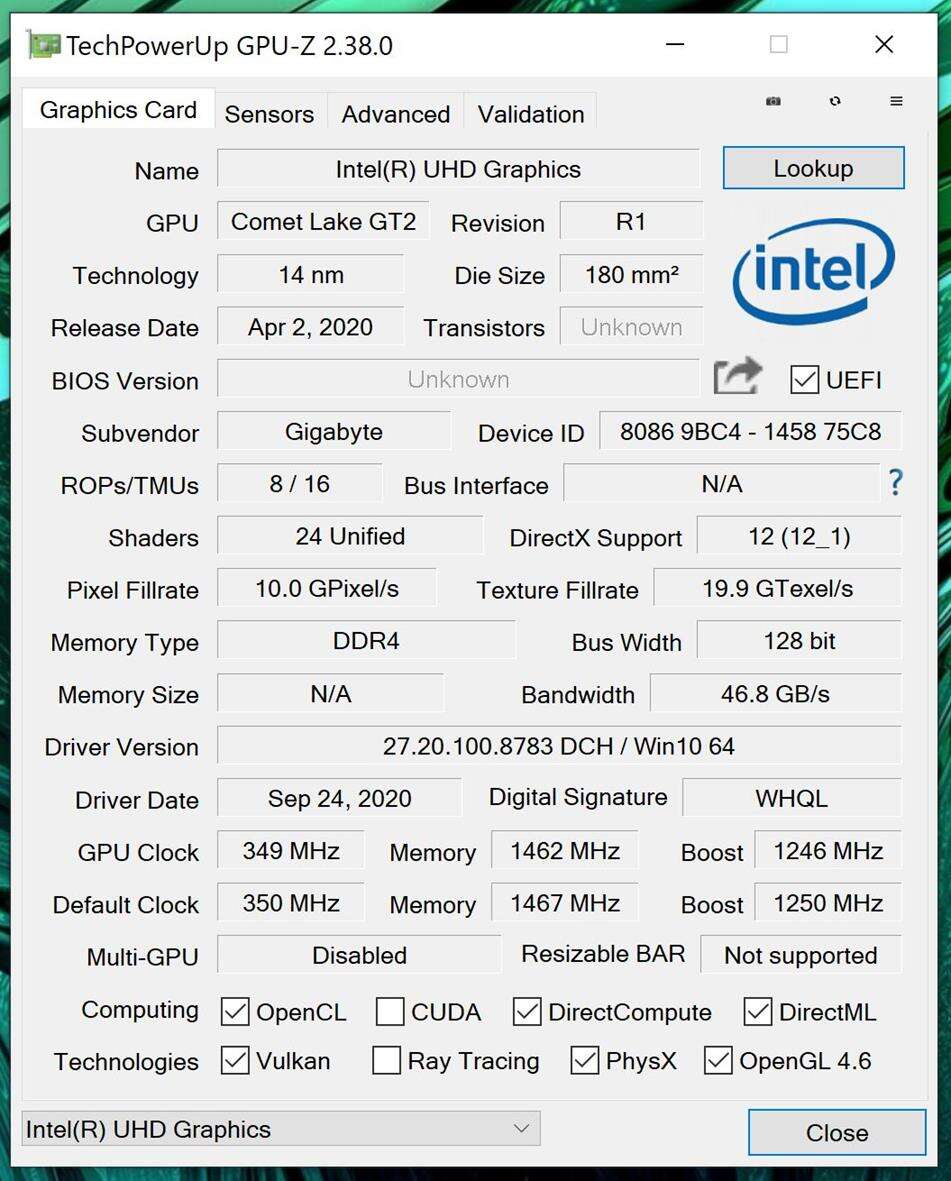951x1181 pixels.
Task: Click the screenshot camera icon
Action: click(773, 101)
